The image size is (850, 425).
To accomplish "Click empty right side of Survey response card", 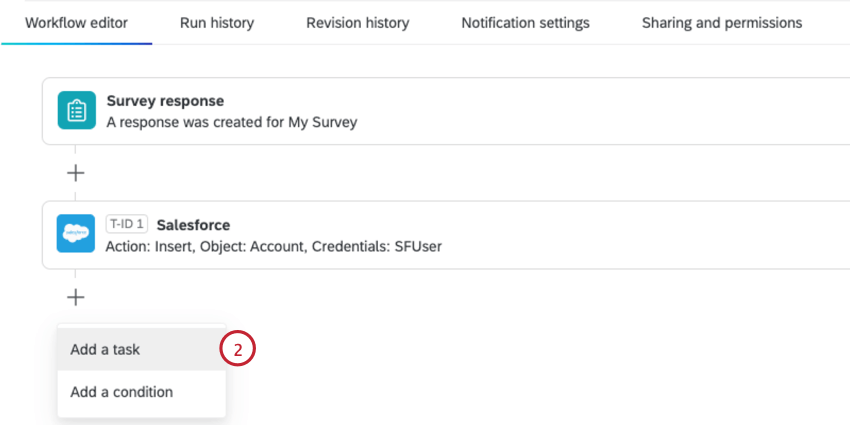I will (x=650, y=111).
